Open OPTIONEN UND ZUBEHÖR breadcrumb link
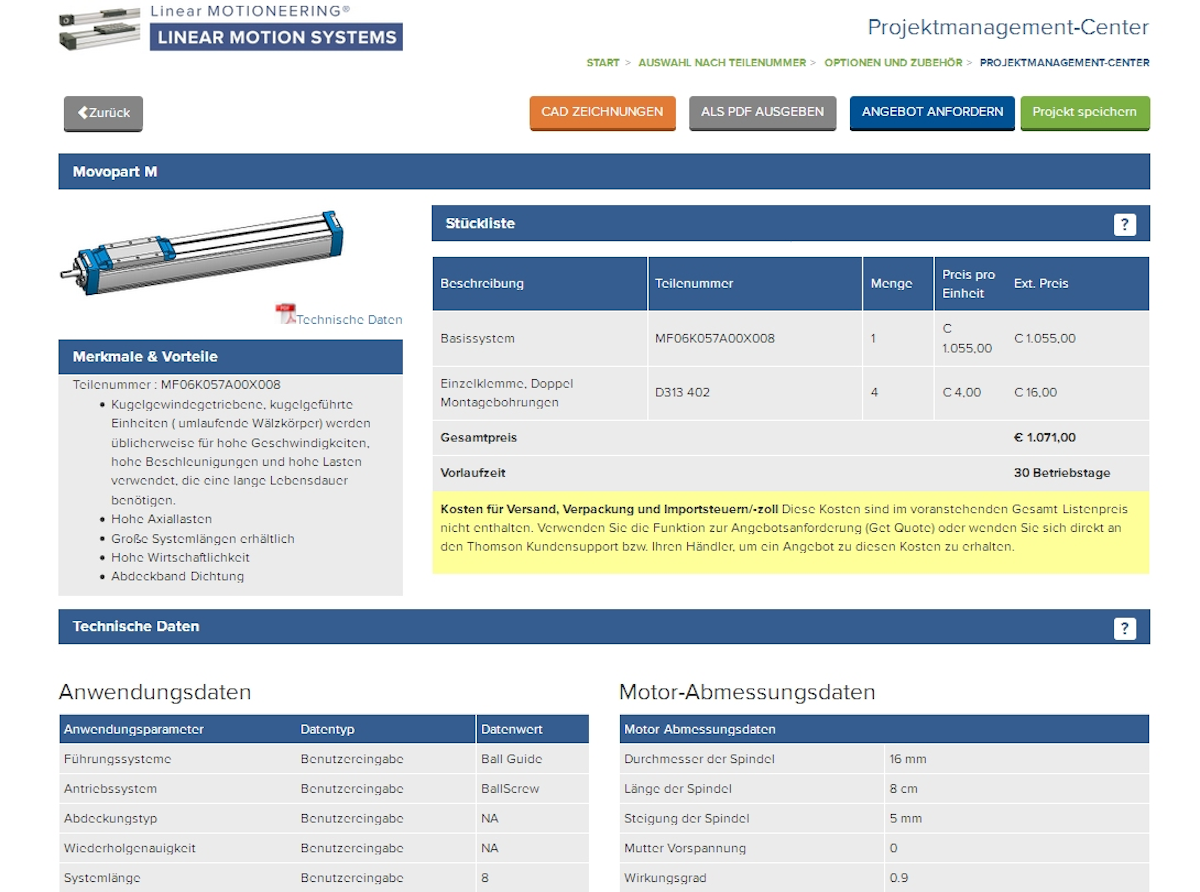Screen dimensions: 1200x892 click(893, 62)
